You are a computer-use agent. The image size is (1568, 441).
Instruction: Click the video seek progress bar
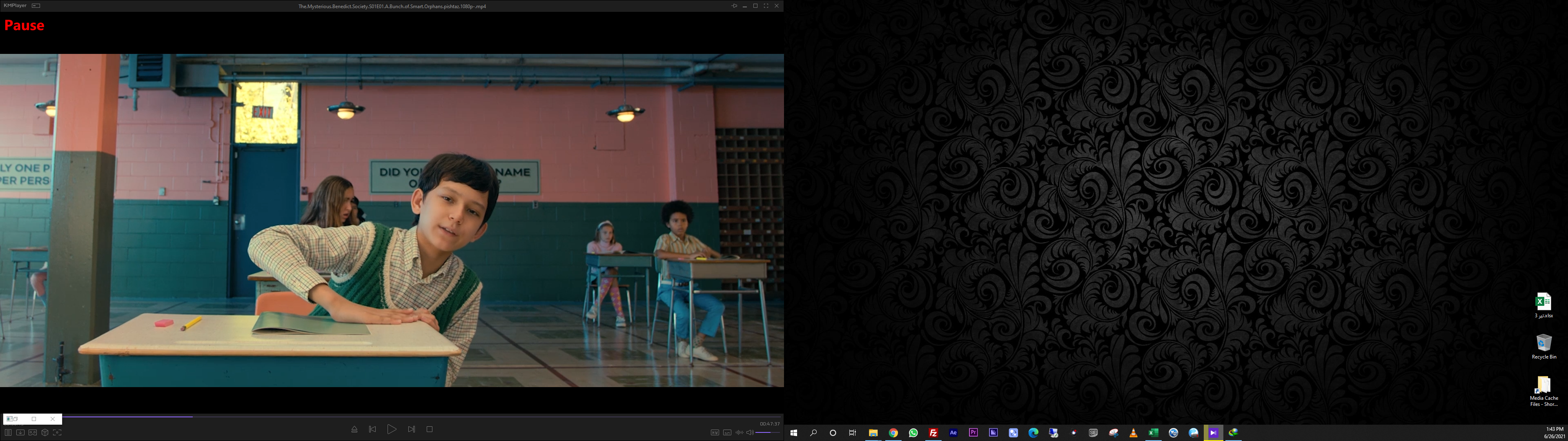click(390, 416)
